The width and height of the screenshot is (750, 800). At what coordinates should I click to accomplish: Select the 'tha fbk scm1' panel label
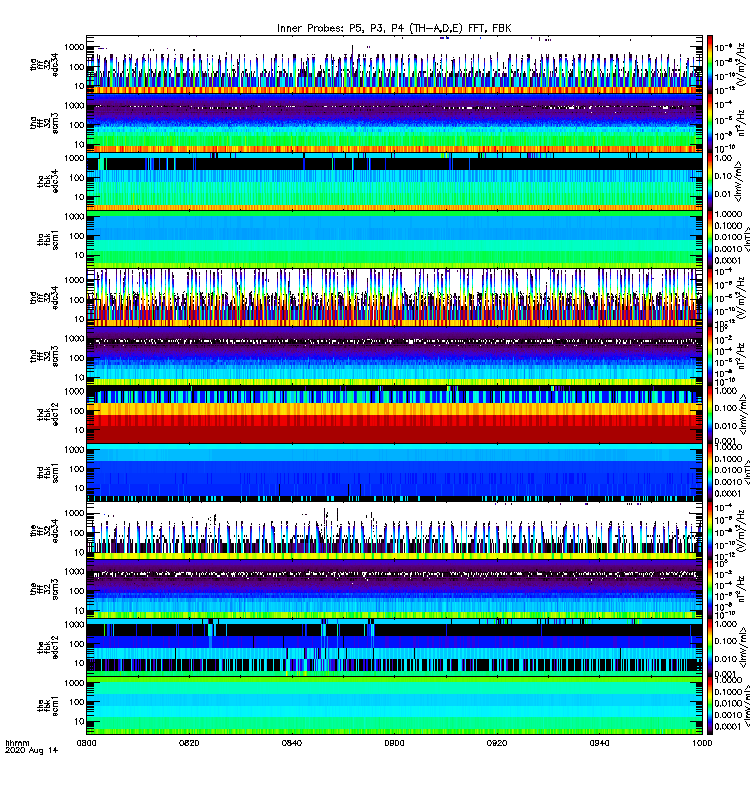point(48,239)
